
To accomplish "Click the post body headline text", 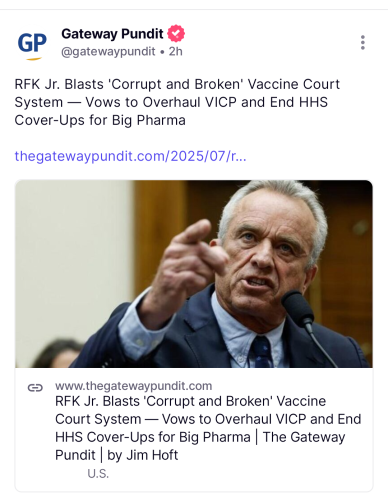I will pyautogui.click(x=177, y=102).
